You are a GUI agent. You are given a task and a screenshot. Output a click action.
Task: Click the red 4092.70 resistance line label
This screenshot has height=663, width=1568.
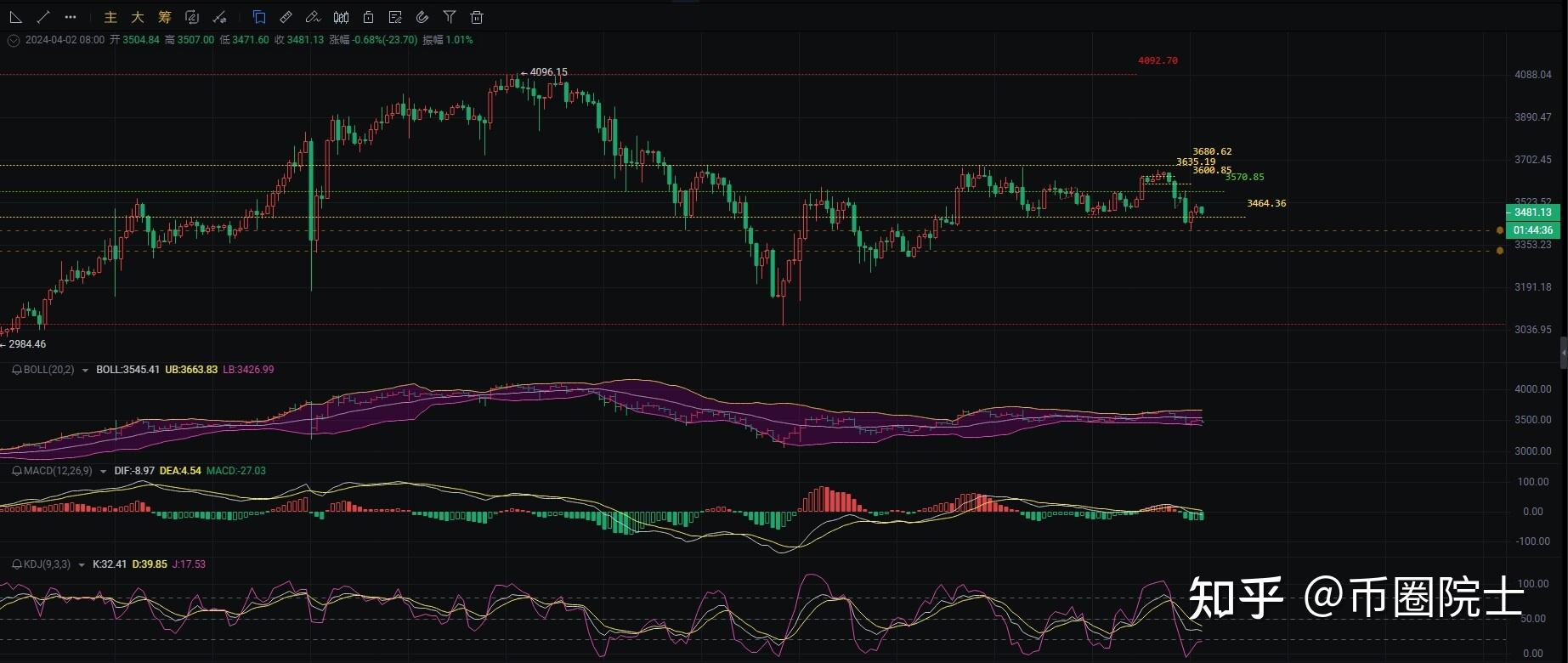click(1158, 60)
